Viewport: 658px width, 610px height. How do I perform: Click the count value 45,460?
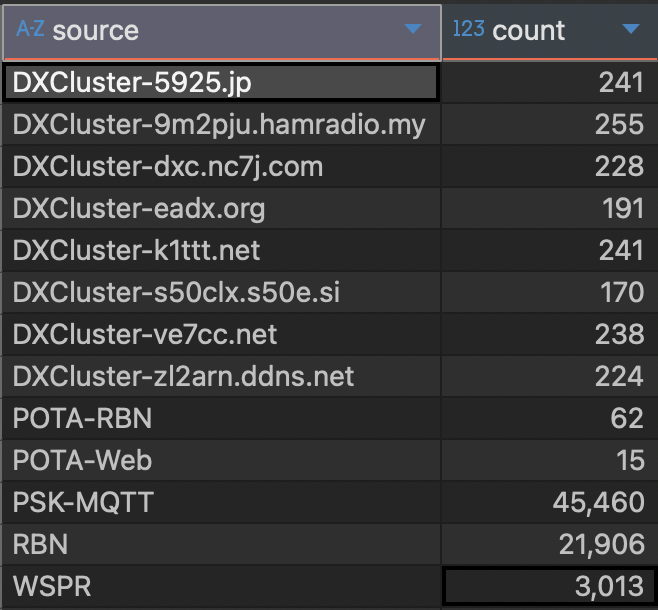[x=598, y=503]
